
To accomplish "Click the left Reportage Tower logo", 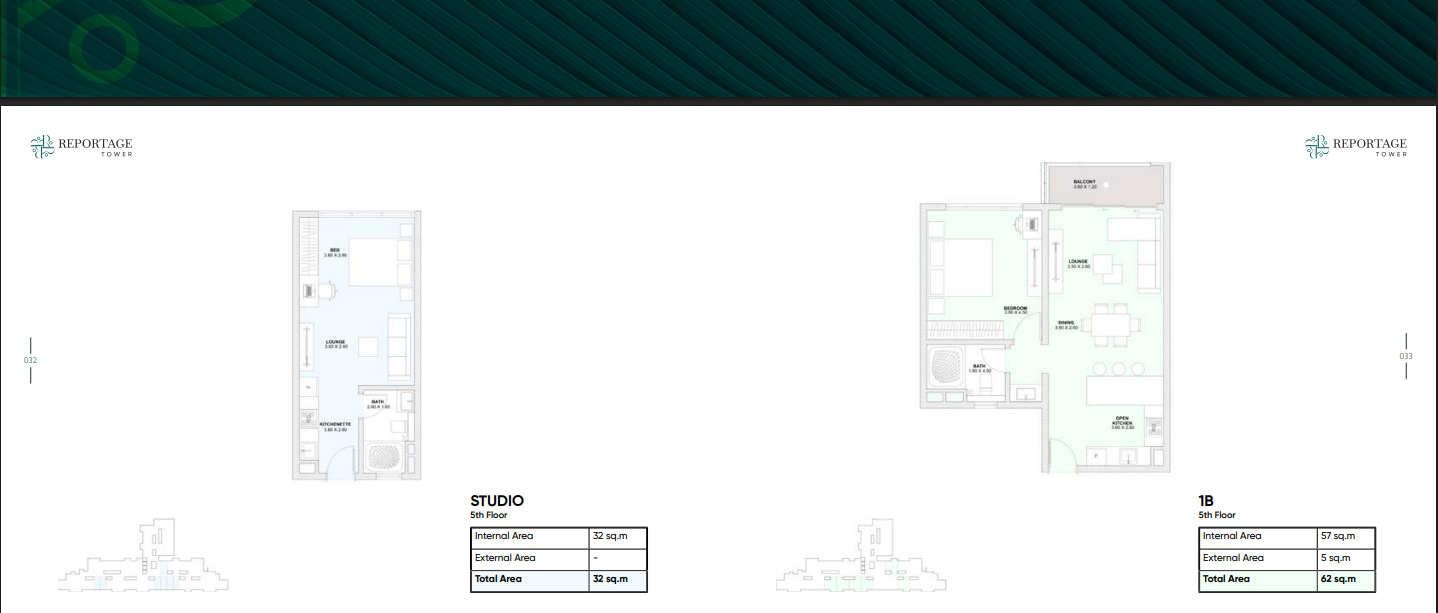I will tap(81, 147).
